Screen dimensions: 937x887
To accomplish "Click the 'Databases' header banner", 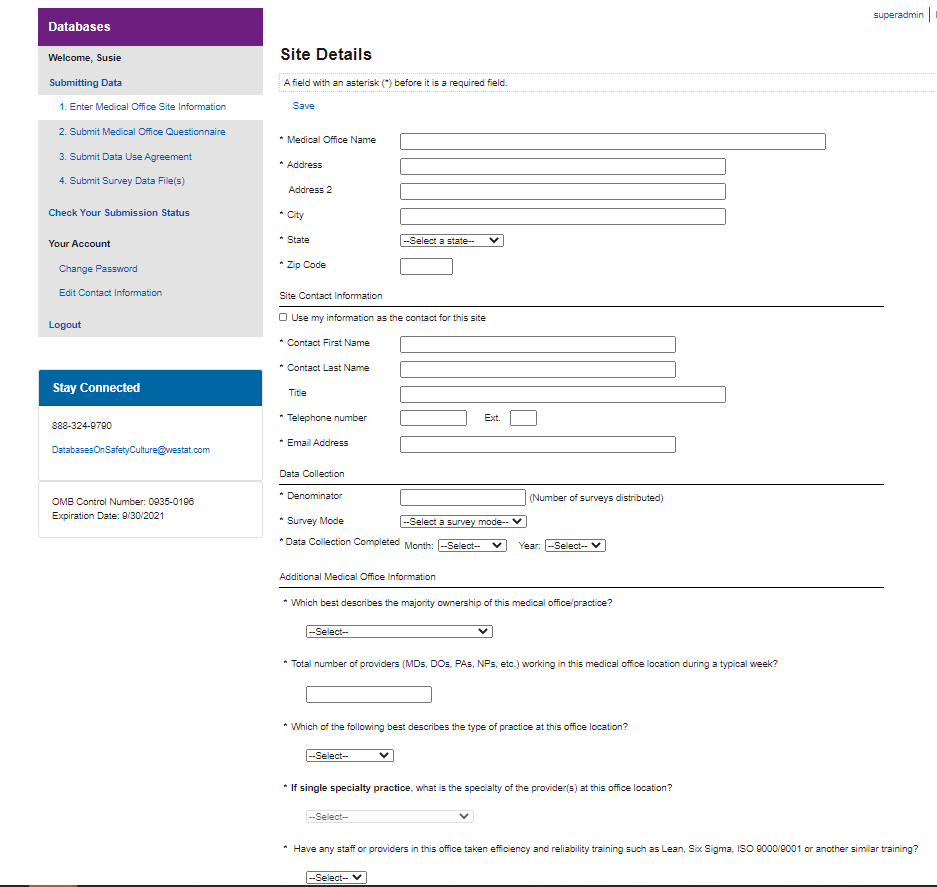I will [151, 27].
